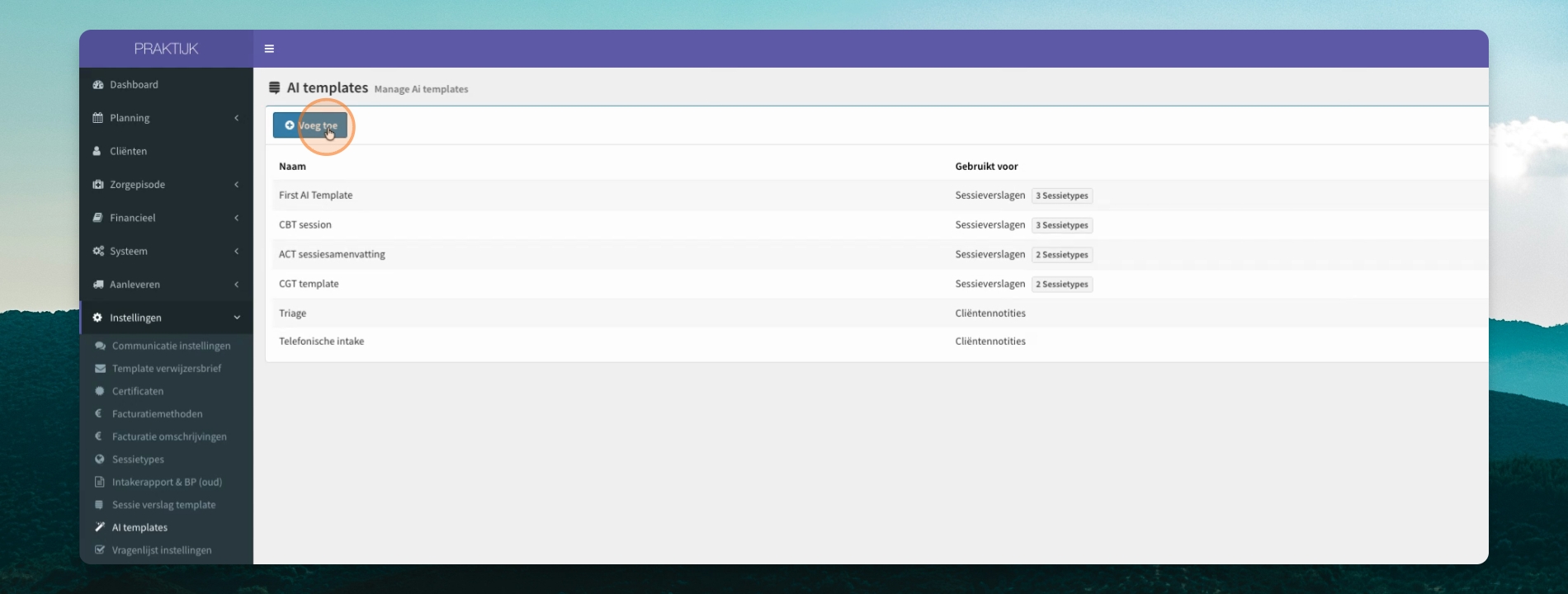Click the AI templates magic wand icon
The image size is (1568, 594).
pos(100,527)
